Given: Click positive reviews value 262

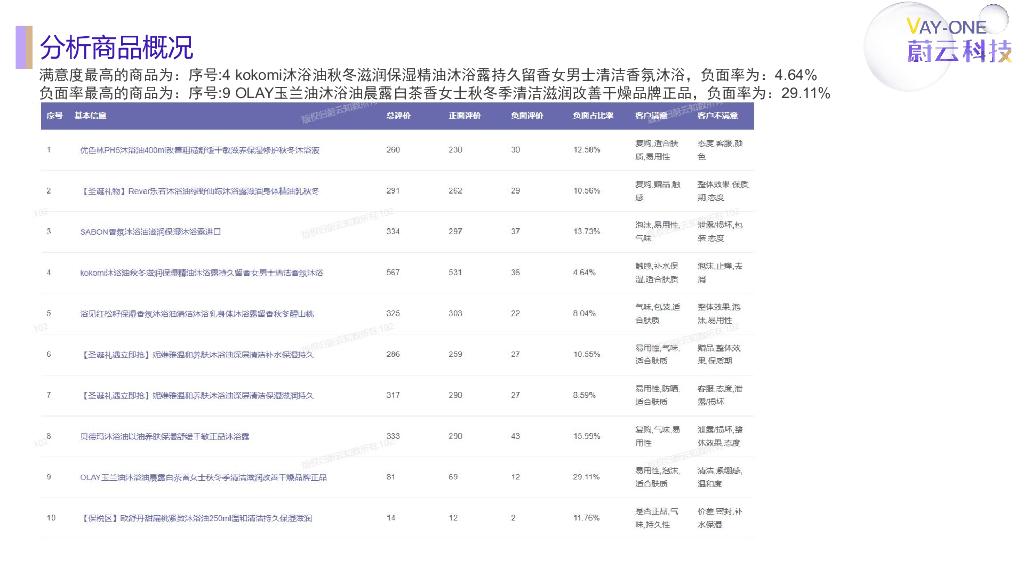Looking at the screenshot, I should 455,191.
